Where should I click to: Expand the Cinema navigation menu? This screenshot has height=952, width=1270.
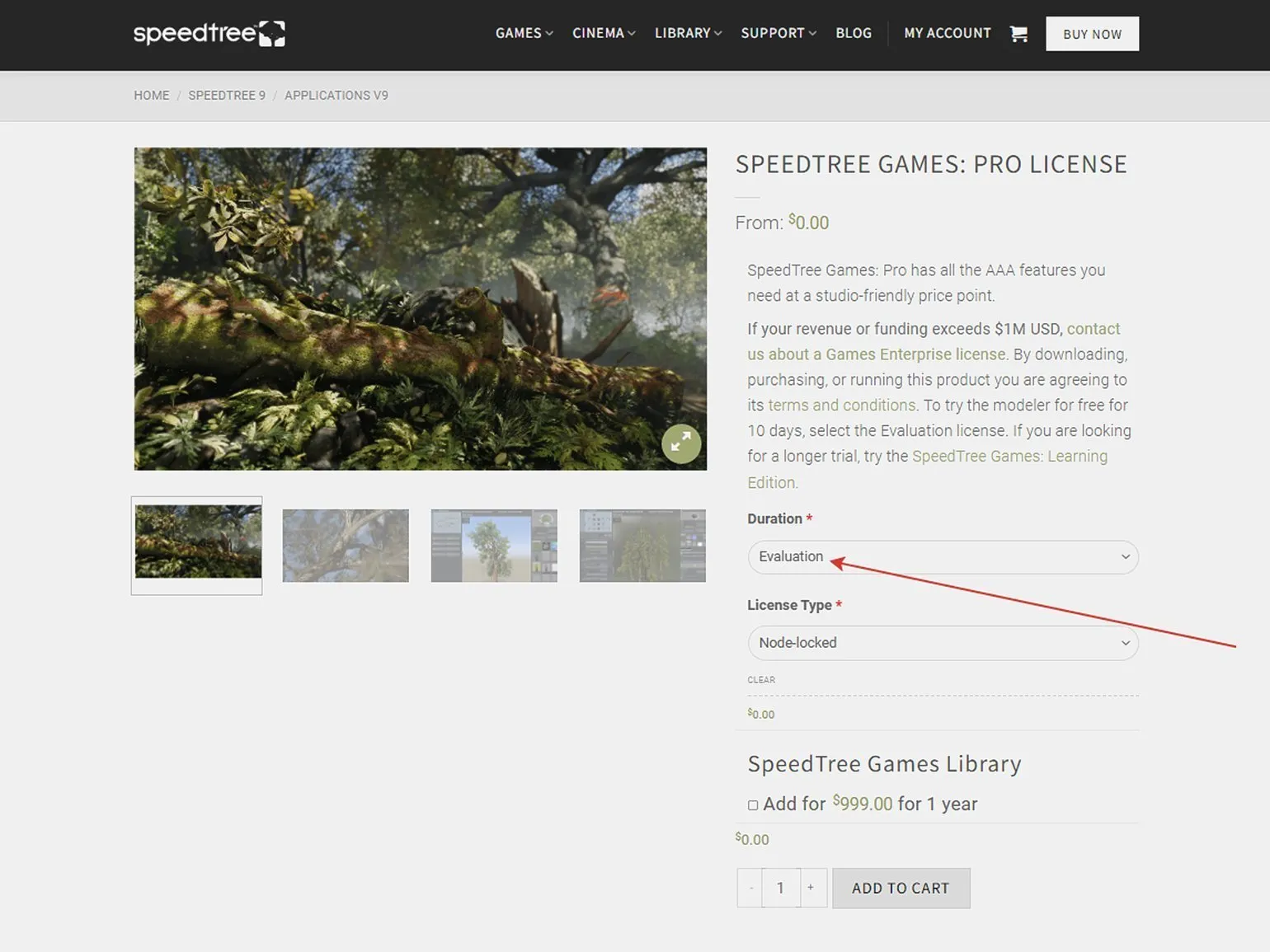pos(604,34)
